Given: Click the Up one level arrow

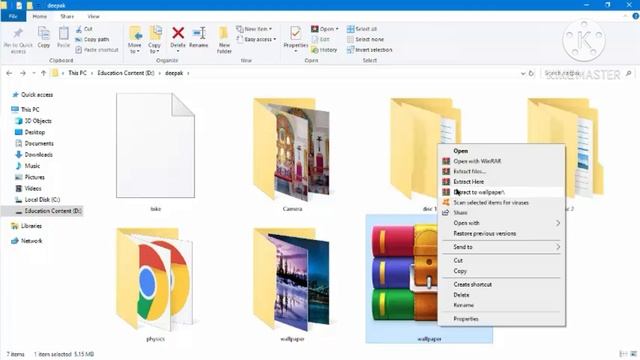Looking at the screenshot, I should point(43,73).
